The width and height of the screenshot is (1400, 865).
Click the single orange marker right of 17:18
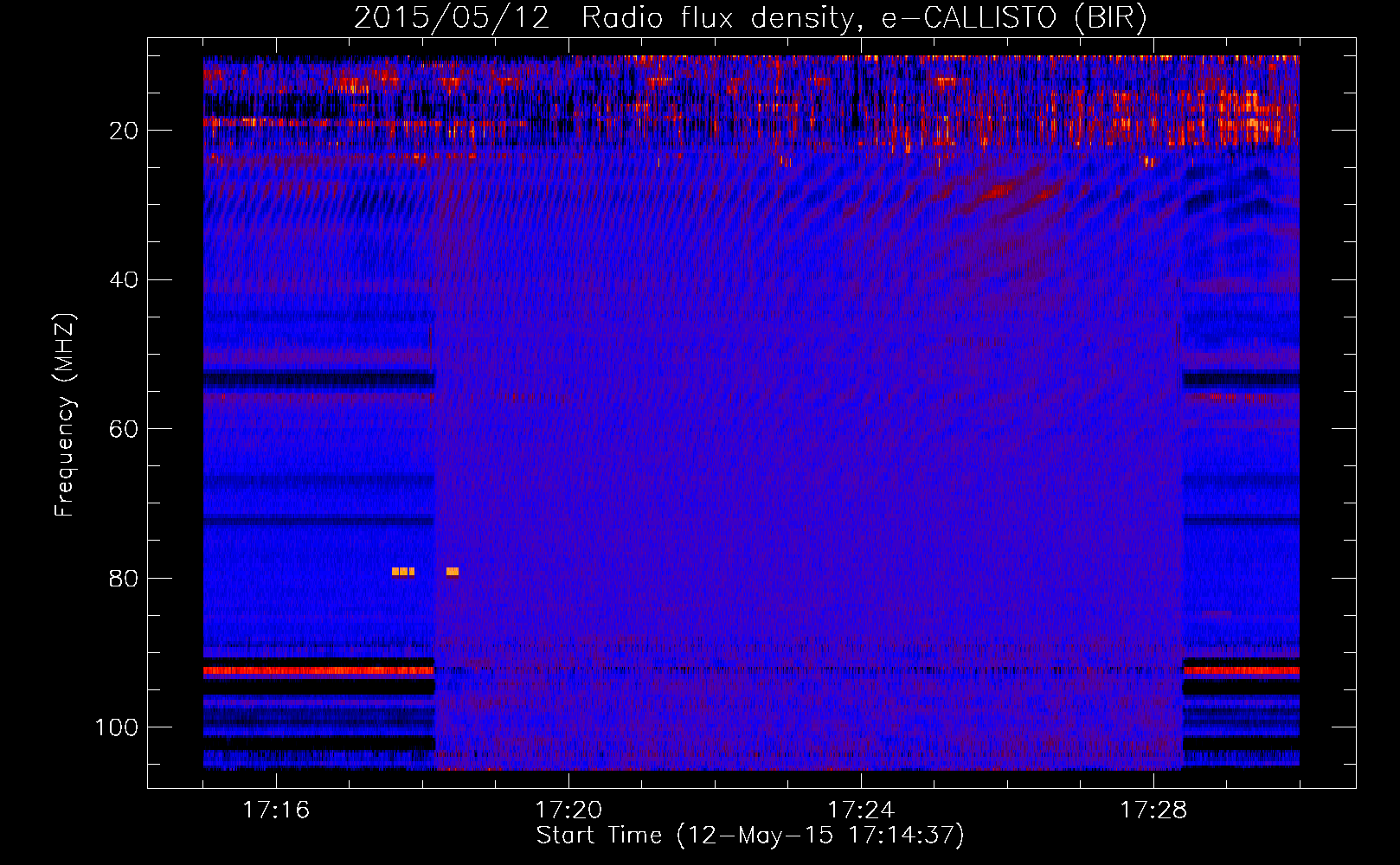click(x=453, y=572)
